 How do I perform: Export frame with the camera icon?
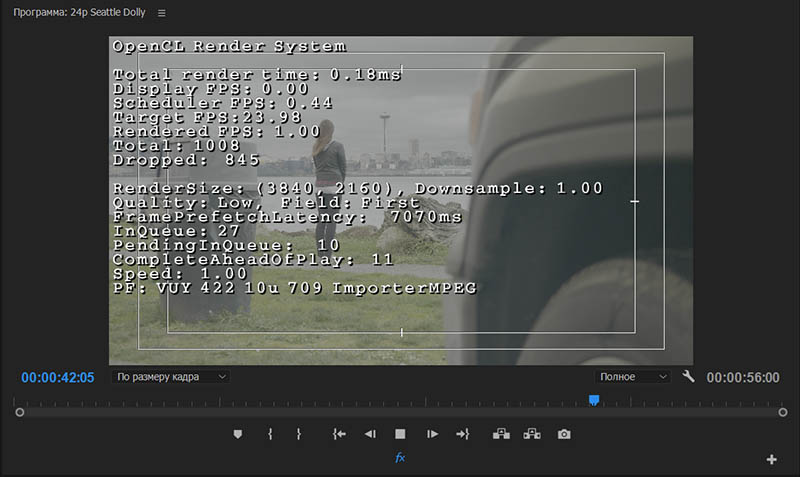coord(564,434)
